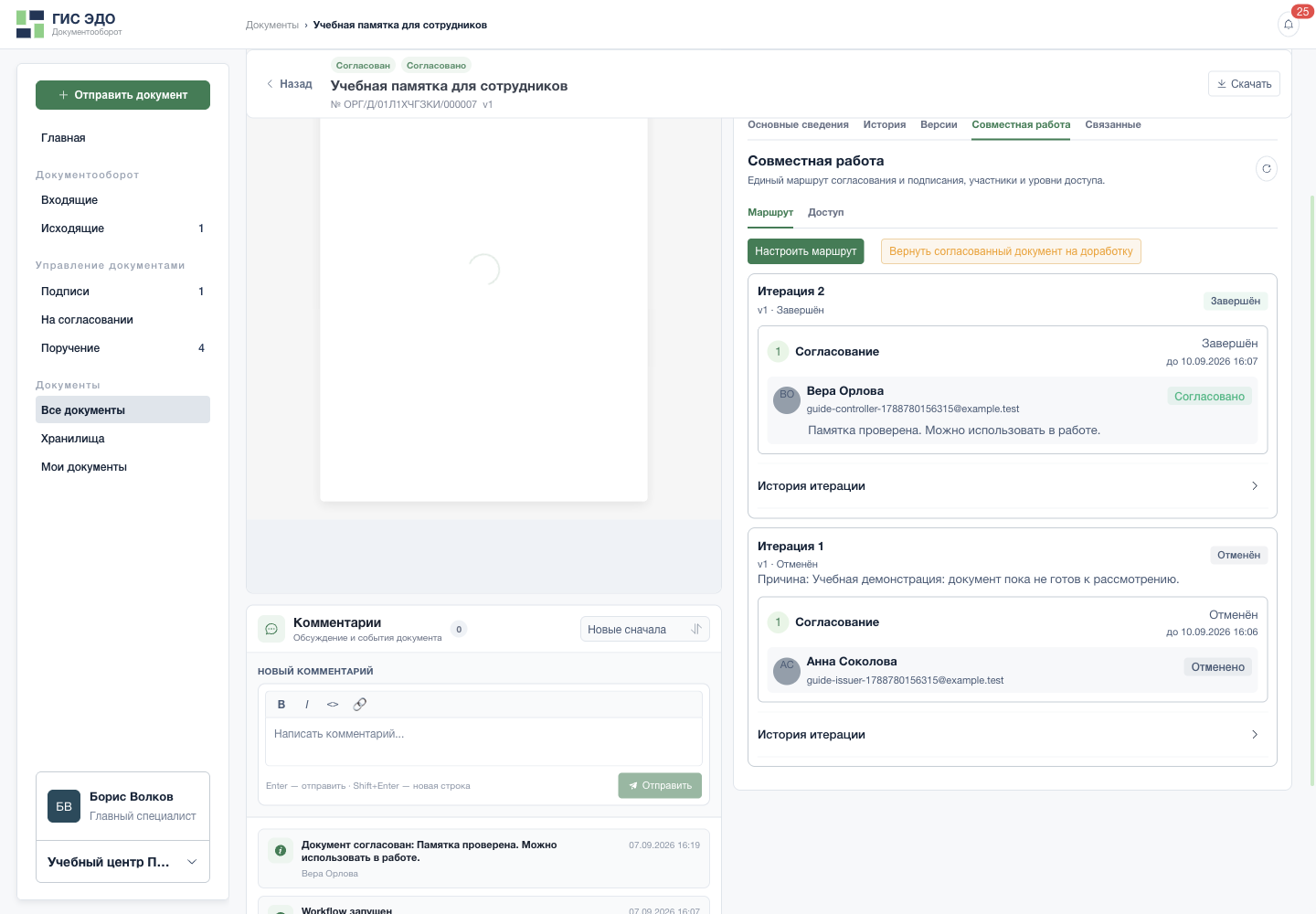Screen dimensions: 1316x914
Task: Click the document preview page
Action: coord(483,311)
